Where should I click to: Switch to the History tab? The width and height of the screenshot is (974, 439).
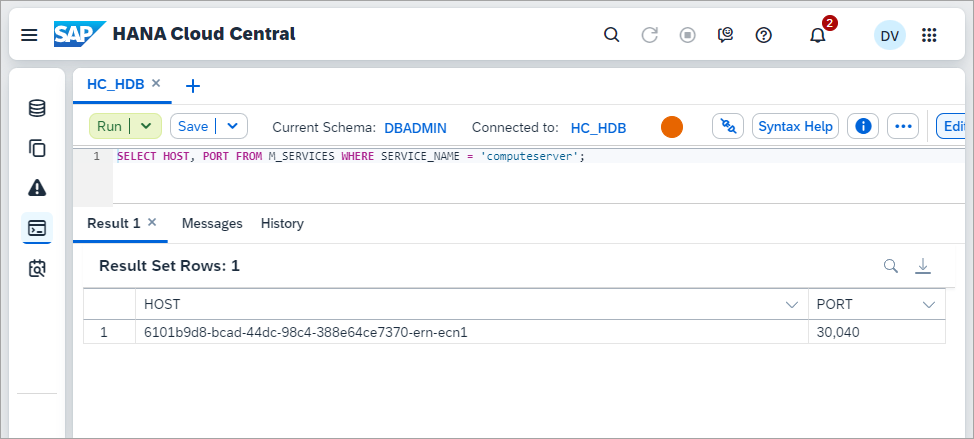(282, 224)
